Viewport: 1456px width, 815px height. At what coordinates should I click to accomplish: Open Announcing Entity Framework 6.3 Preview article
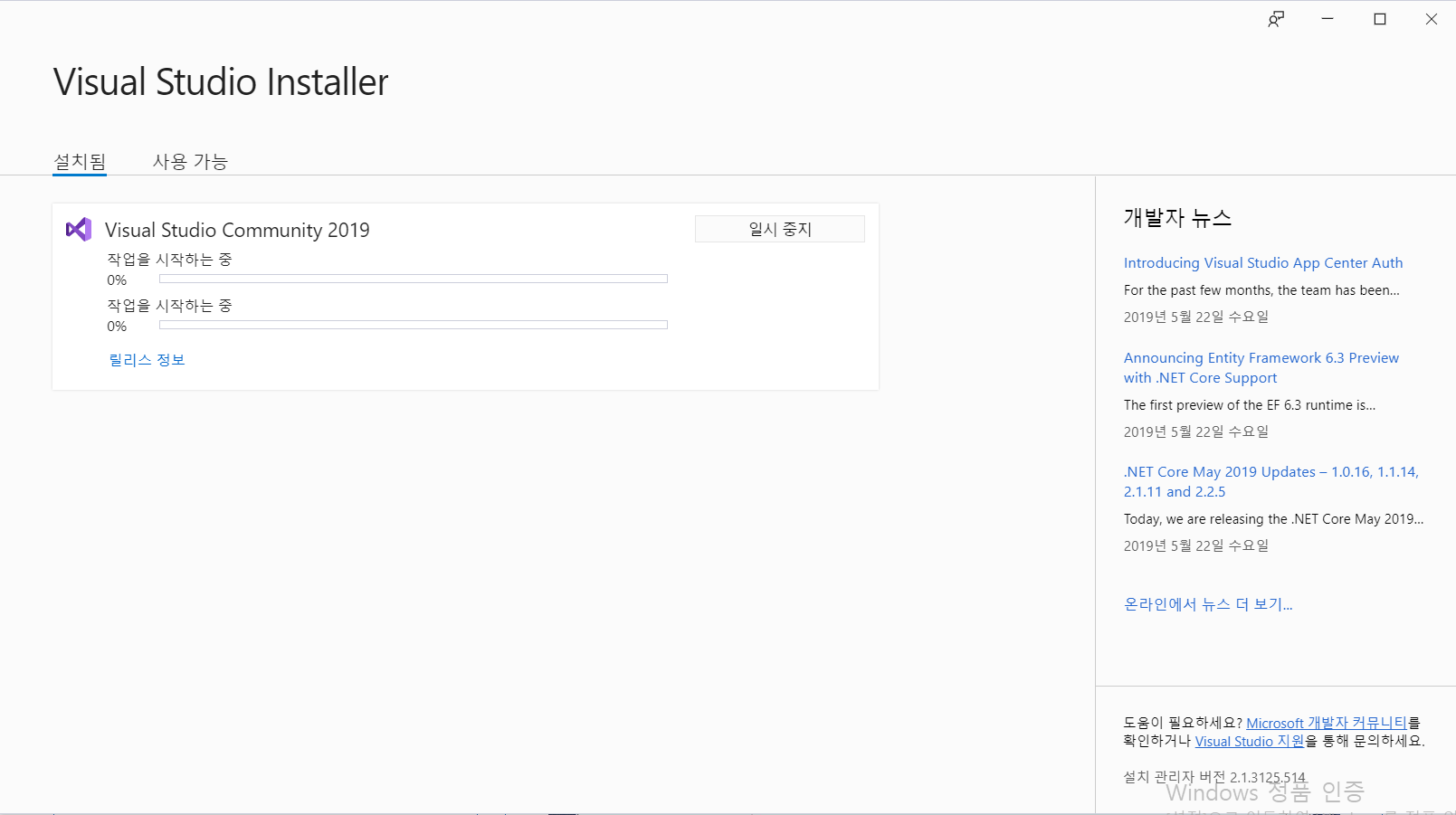(1261, 368)
